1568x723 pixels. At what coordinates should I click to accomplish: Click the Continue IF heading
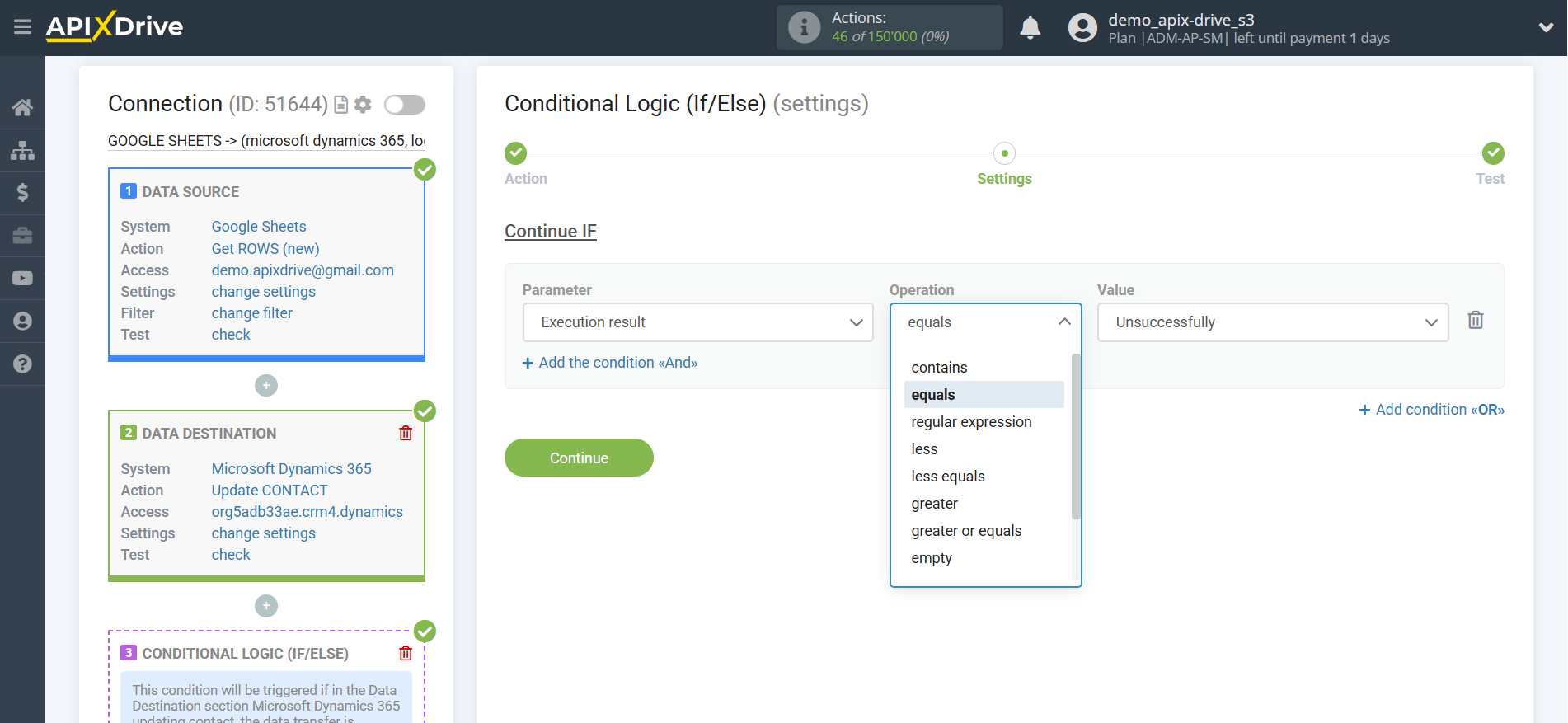coord(551,232)
